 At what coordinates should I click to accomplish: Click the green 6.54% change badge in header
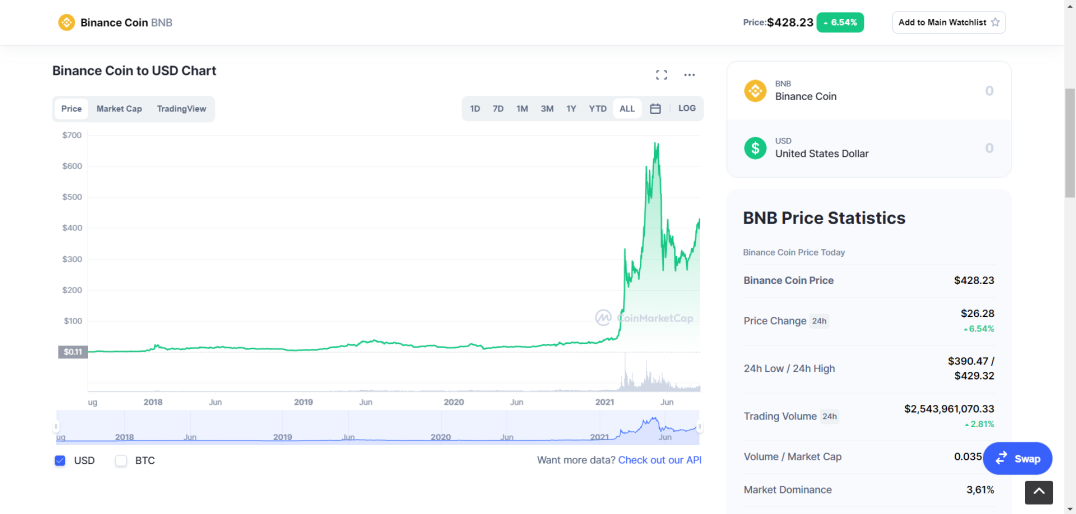point(840,23)
